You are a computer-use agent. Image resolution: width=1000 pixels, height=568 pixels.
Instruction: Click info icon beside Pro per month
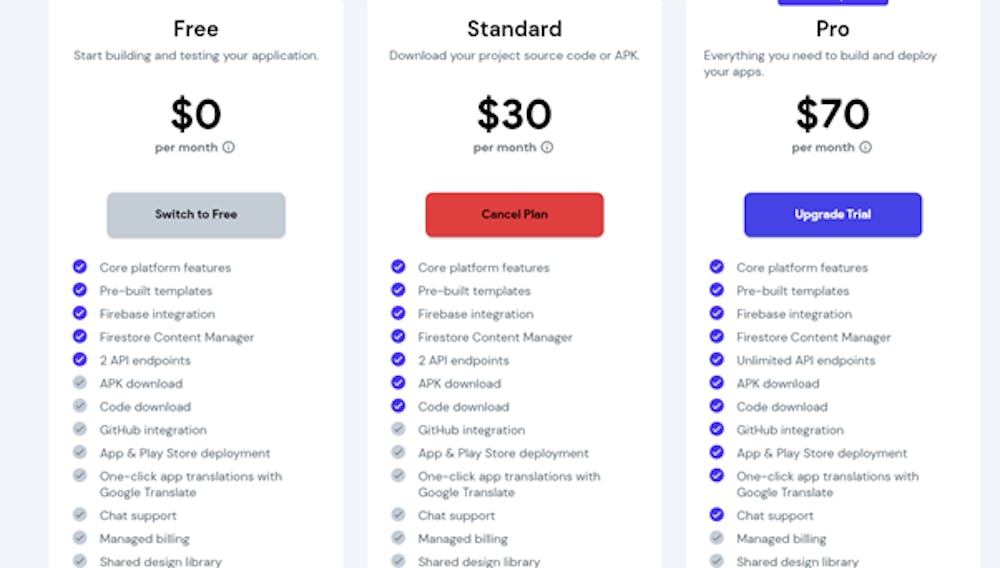(x=865, y=147)
